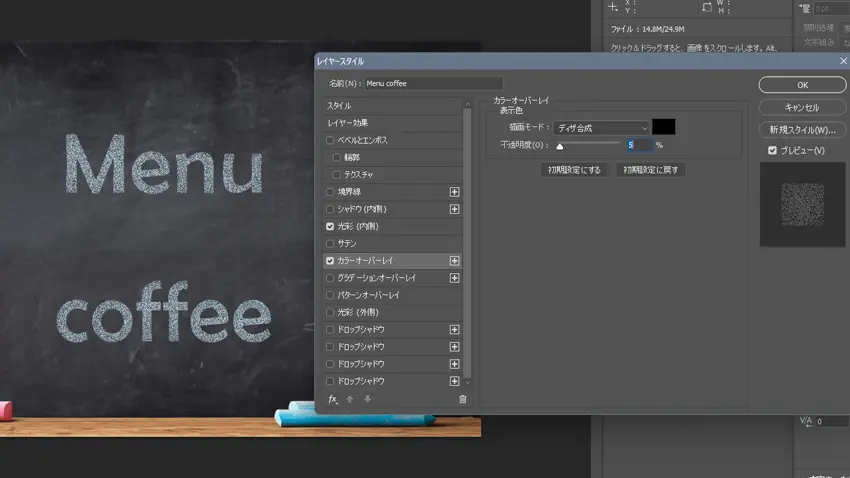Click plus icon beside カラーオーバーレイ
Image resolution: width=850 pixels, height=478 pixels.
(x=454, y=261)
